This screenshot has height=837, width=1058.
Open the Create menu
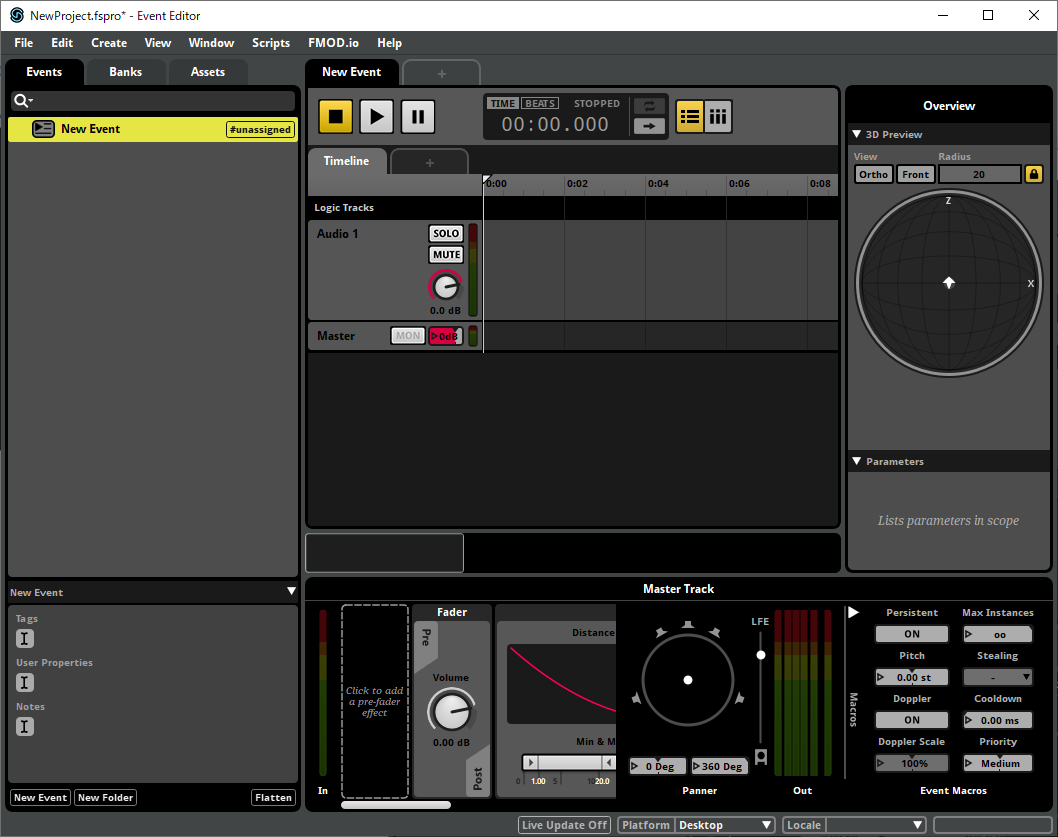click(109, 43)
